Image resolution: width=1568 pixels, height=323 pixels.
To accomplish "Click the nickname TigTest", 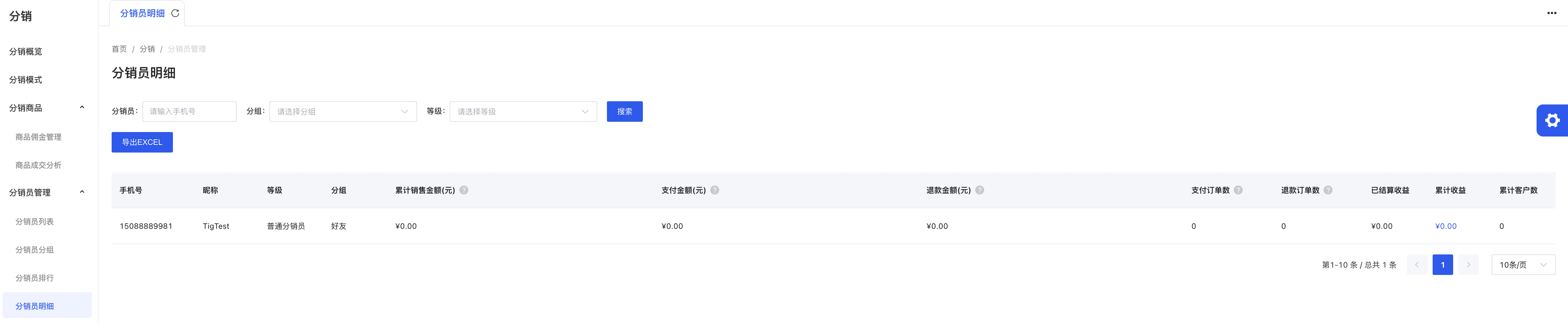I will click(x=216, y=226).
